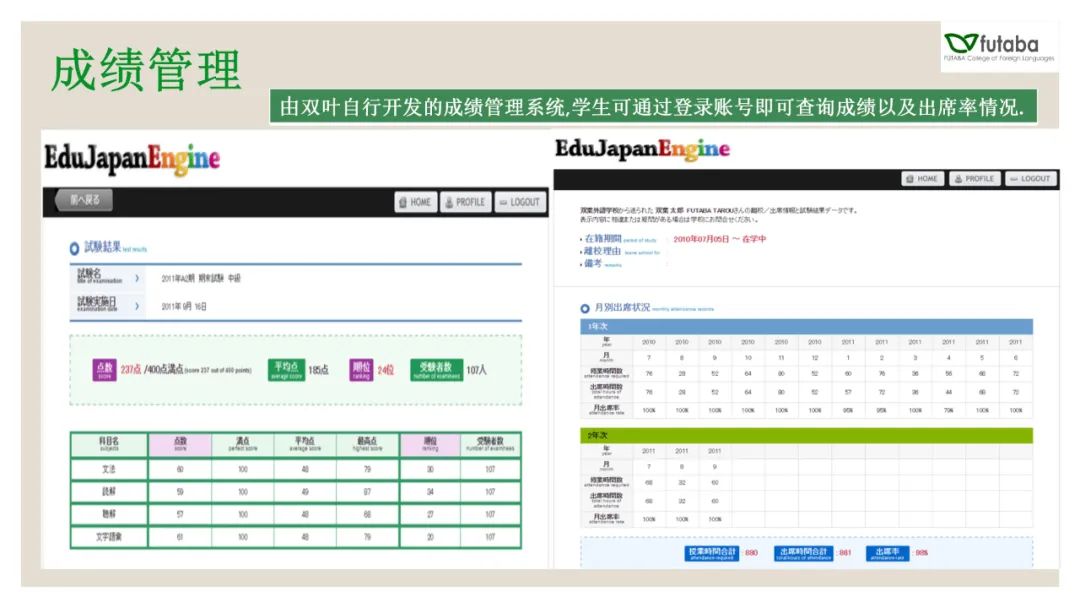Click the circle icon beside 試験結果 heading
Screen dimensions: 1080x608
pos(75,248)
